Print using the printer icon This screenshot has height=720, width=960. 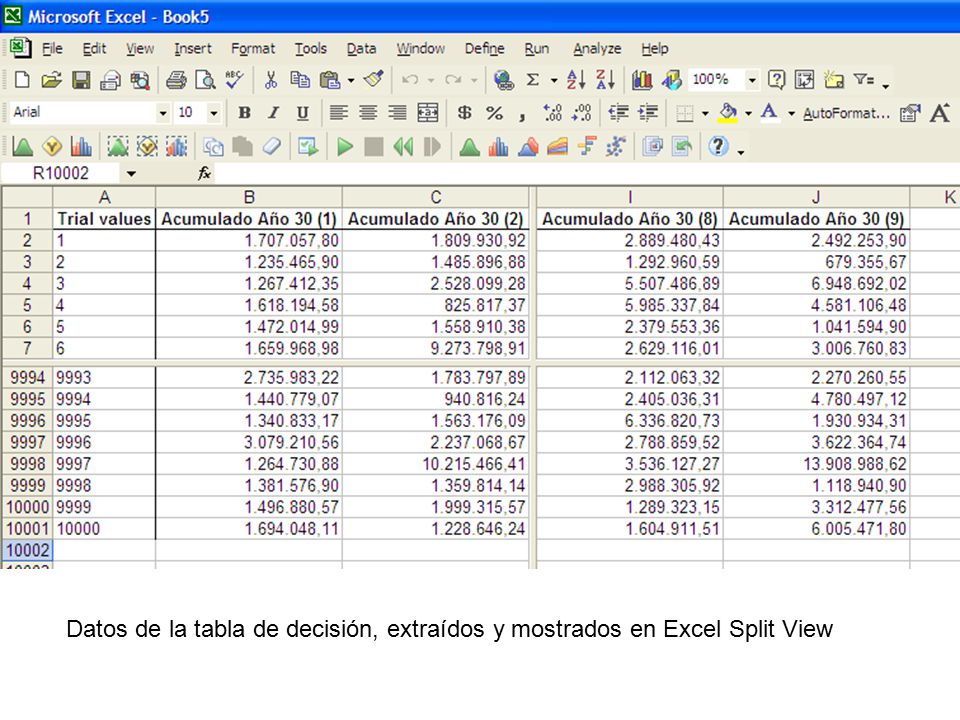coord(176,80)
